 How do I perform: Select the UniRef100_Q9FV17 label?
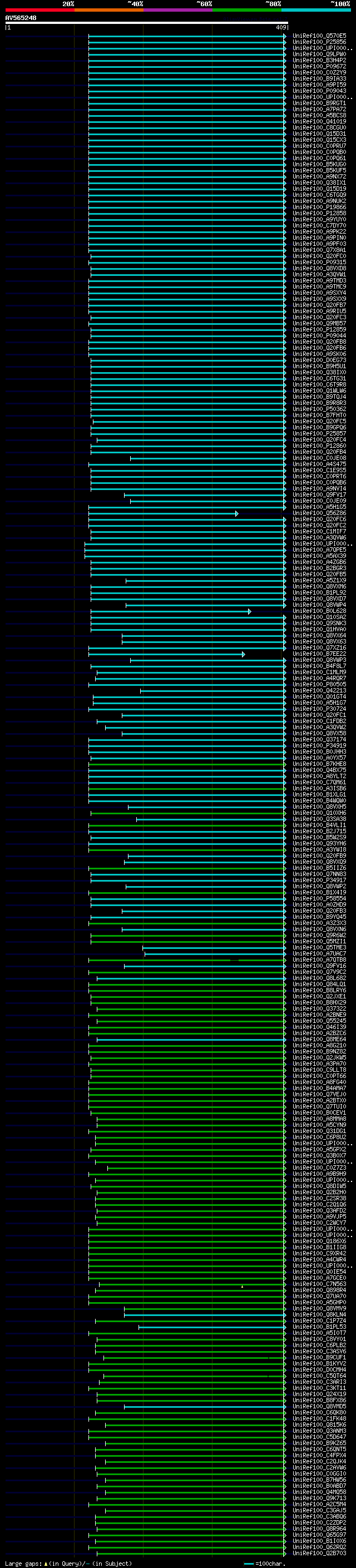(319, 495)
